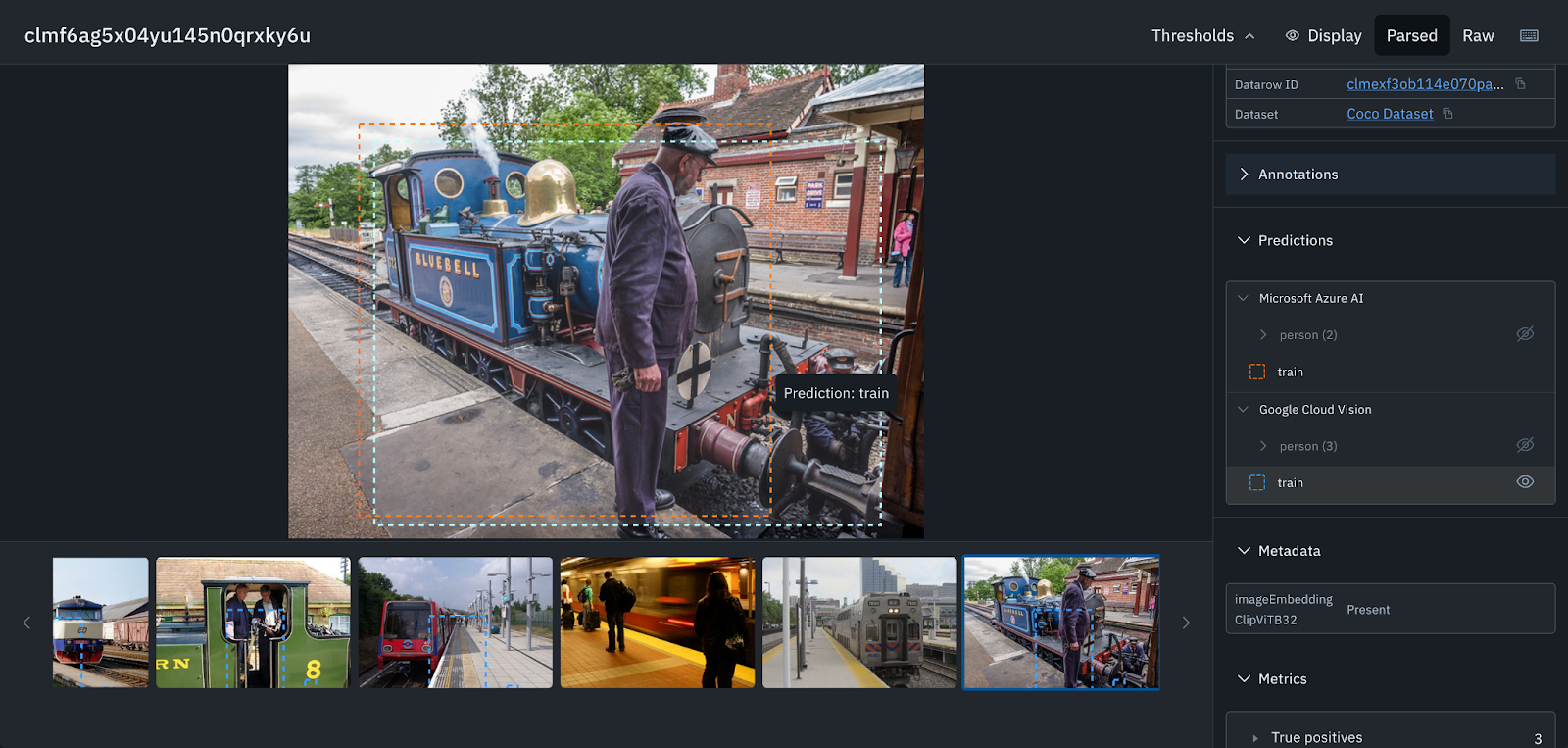Screen dimensions: 1568x748
Task: Click the orange Azure train box swatch
Action: pos(1257,372)
